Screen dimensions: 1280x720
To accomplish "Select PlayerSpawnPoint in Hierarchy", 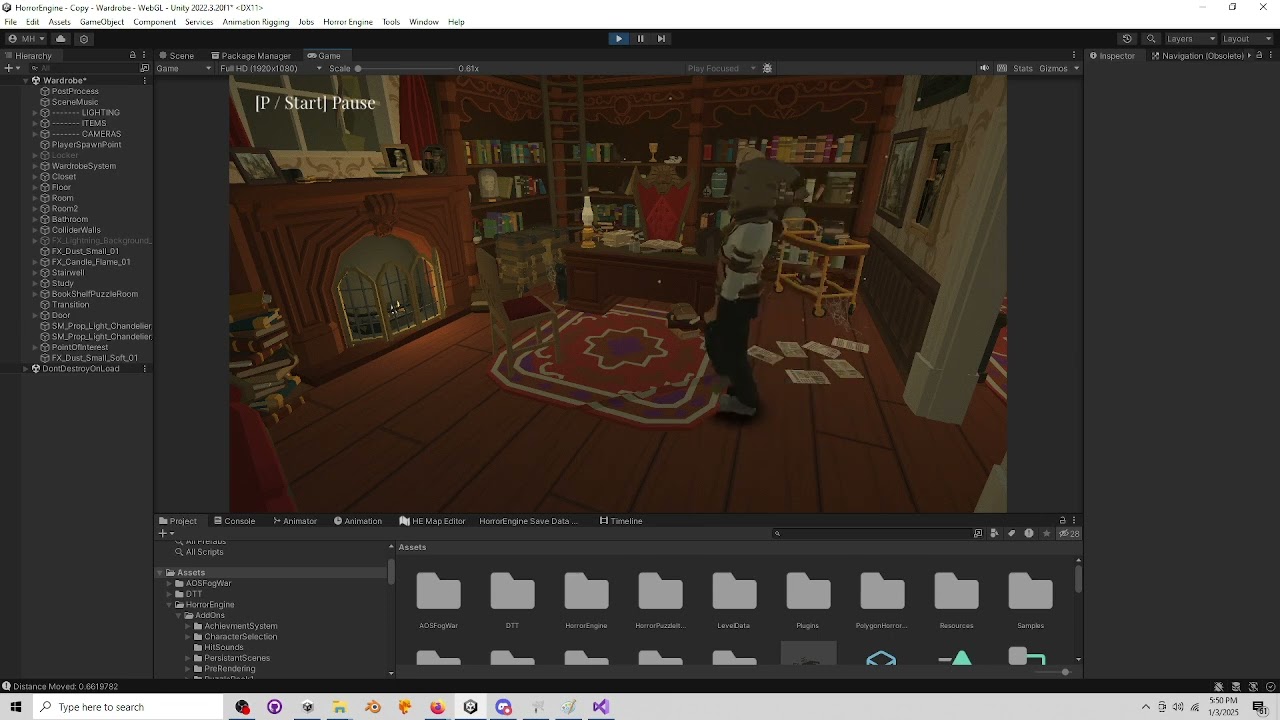I will (x=86, y=145).
